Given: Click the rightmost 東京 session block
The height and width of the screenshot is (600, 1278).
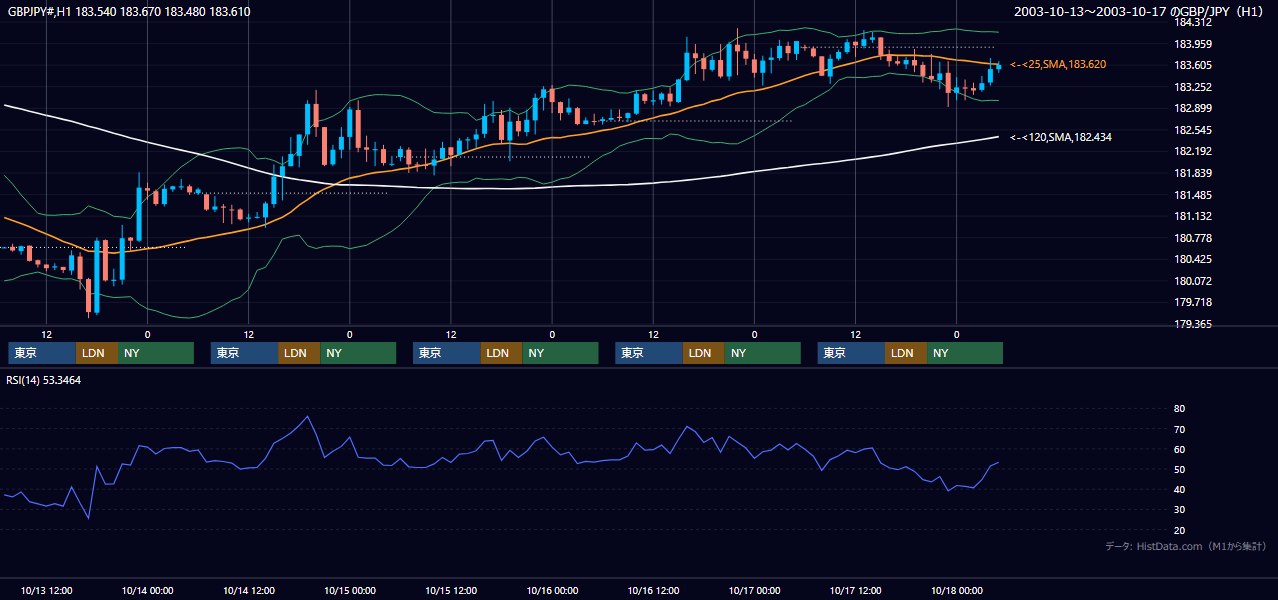Looking at the screenshot, I should tap(851, 353).
